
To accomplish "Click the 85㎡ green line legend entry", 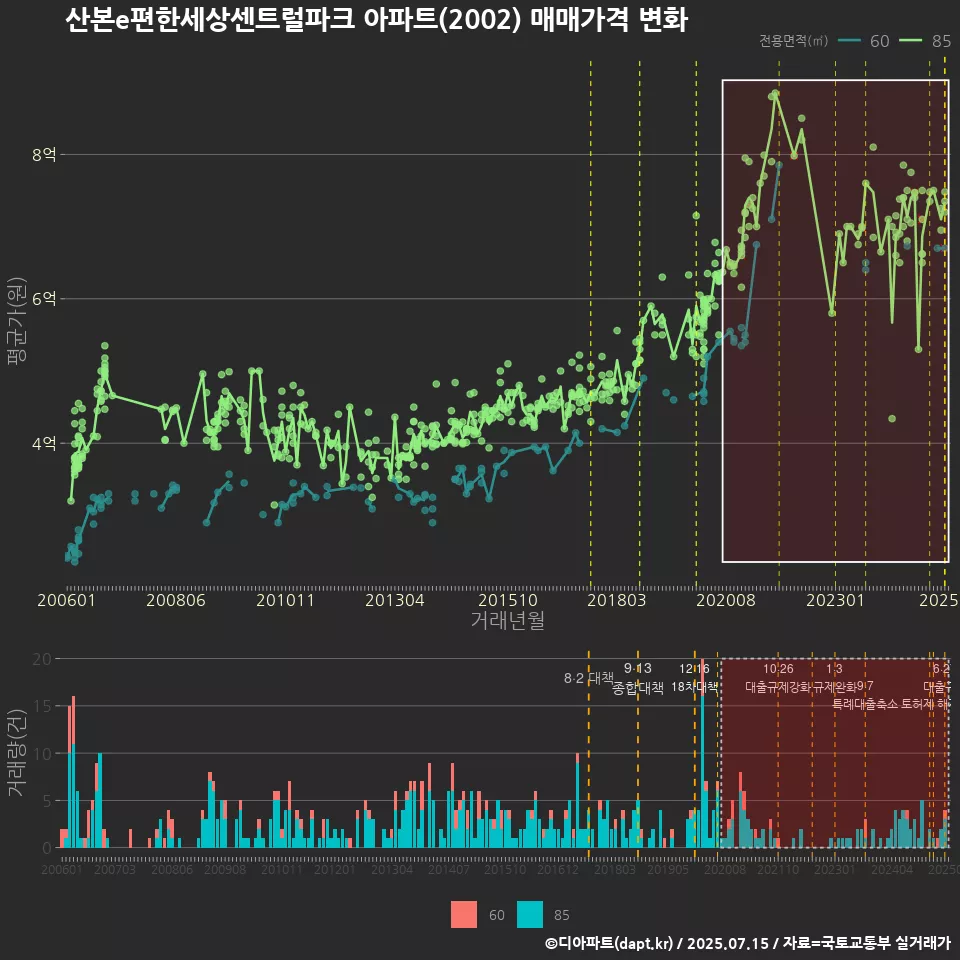I will [x=924, y=41].
